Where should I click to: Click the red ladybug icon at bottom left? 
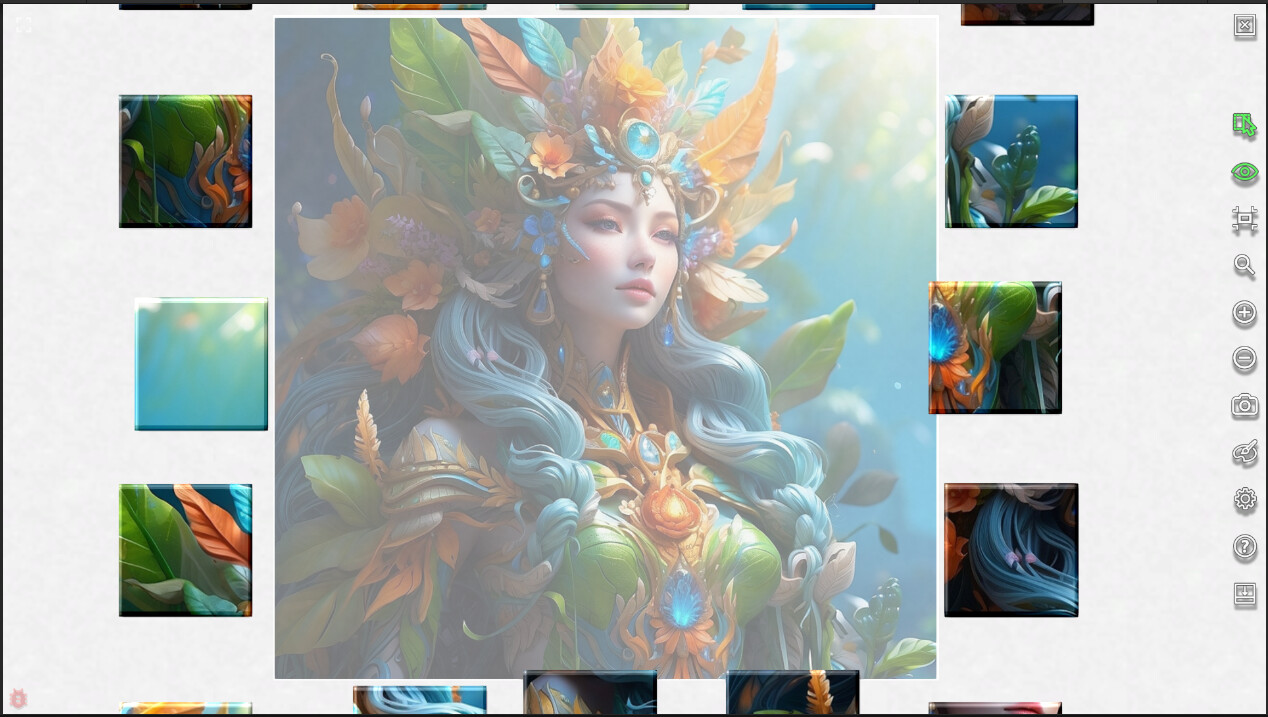coord(18,698)
